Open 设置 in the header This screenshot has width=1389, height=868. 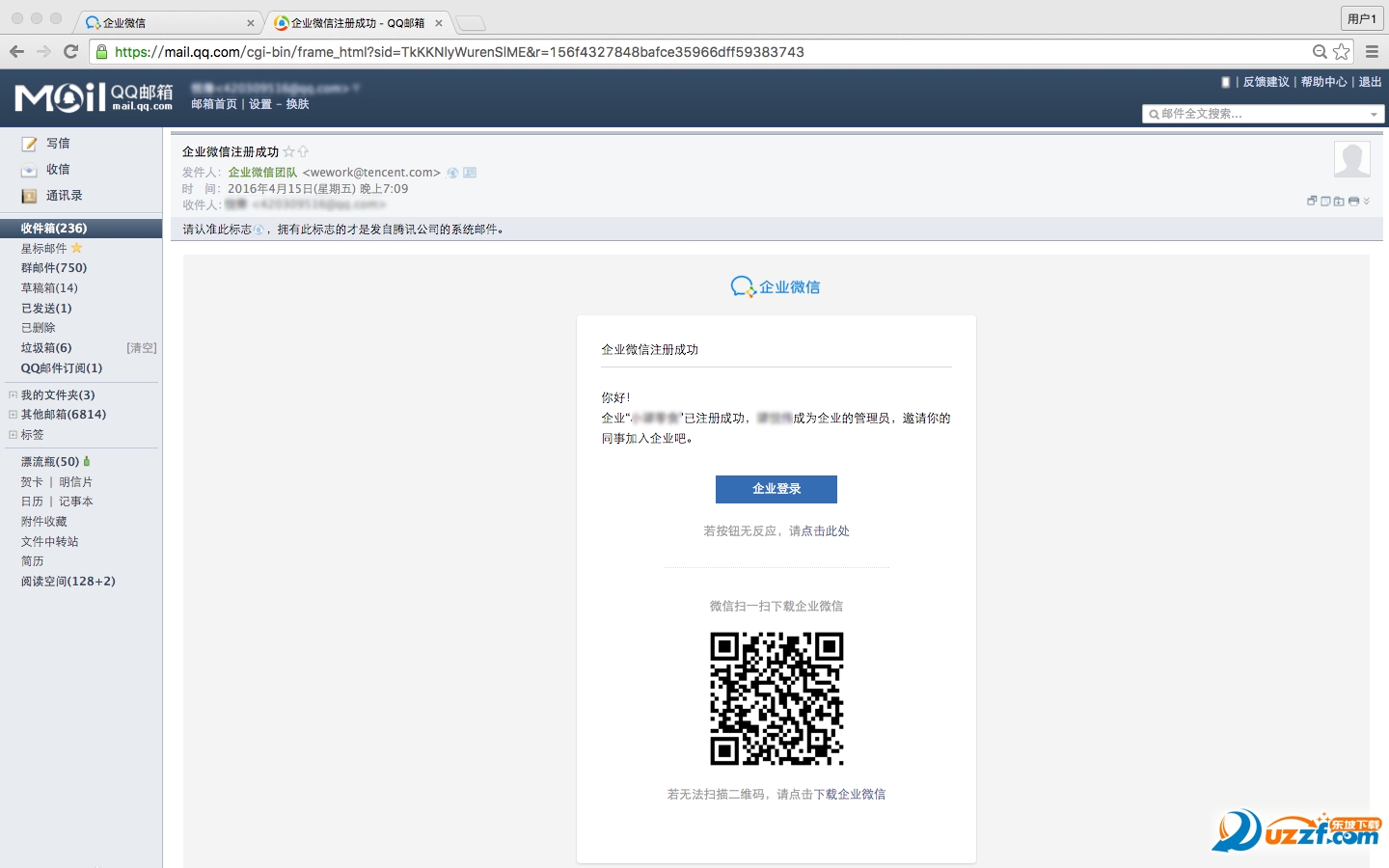coord(260,104)
